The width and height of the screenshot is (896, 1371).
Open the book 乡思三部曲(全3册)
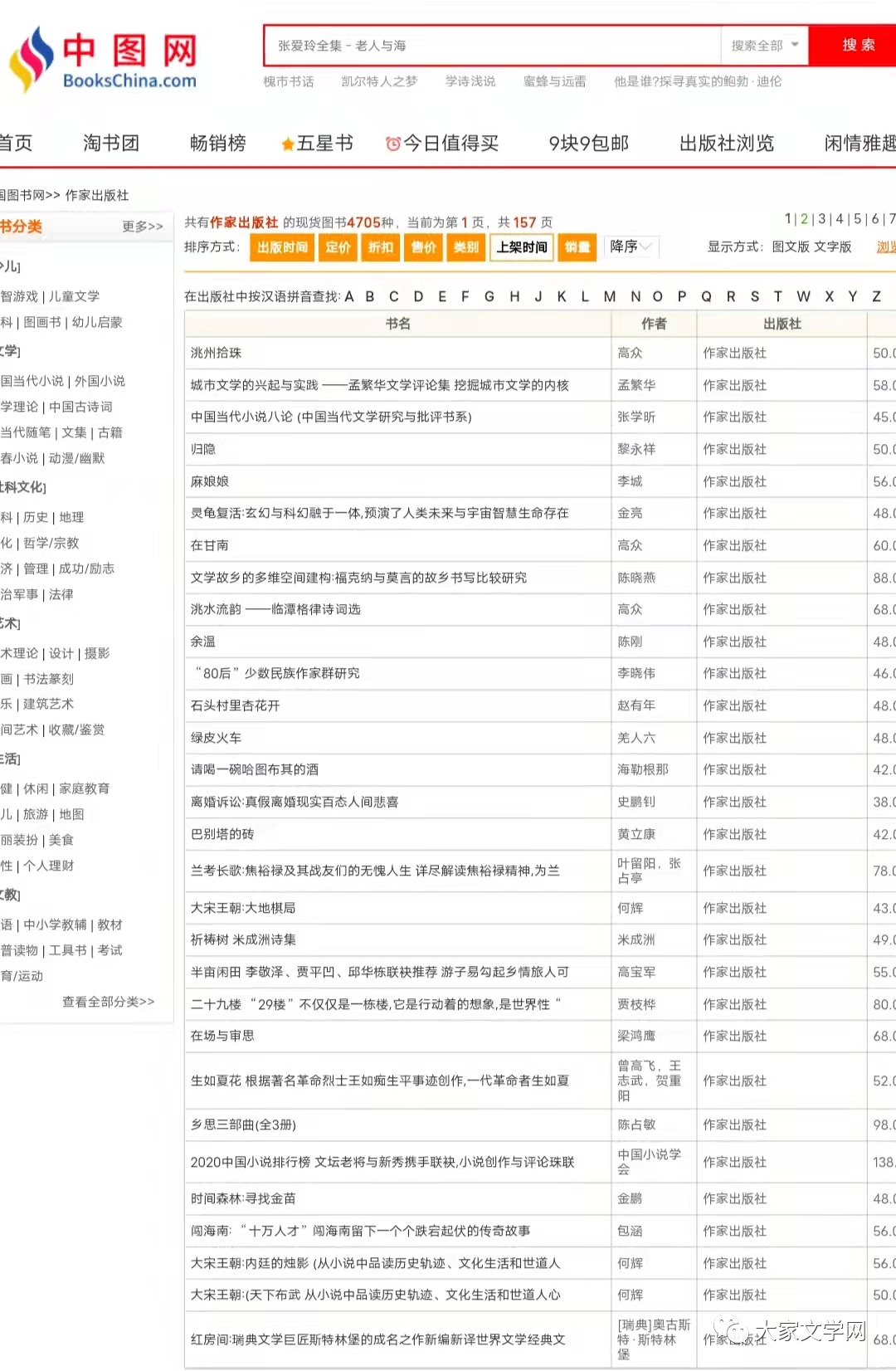tap(243, 1125)
